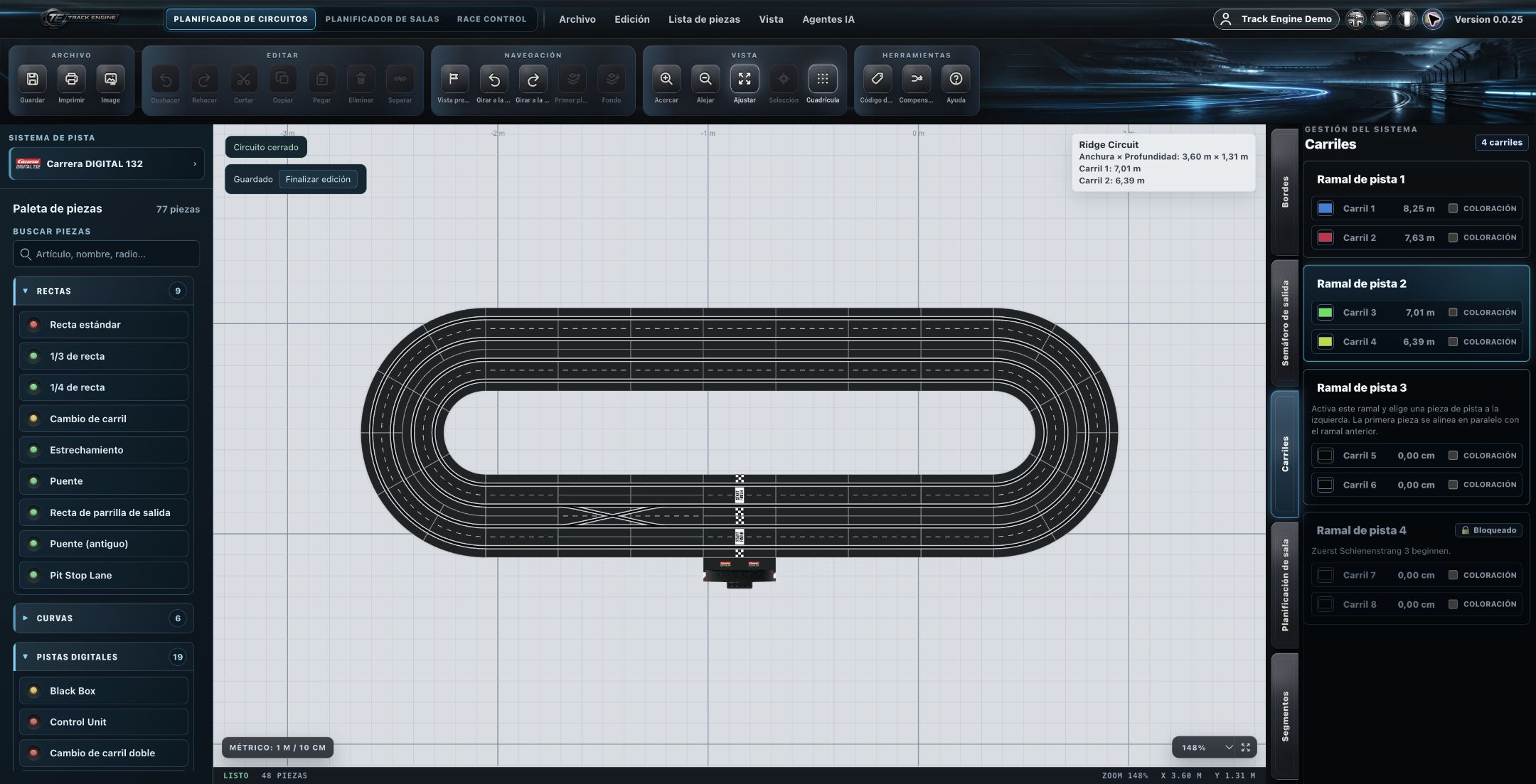Toggle the Cuadrícula grid icon
This screenshot has width=1536, height=784.
[823, 79]
